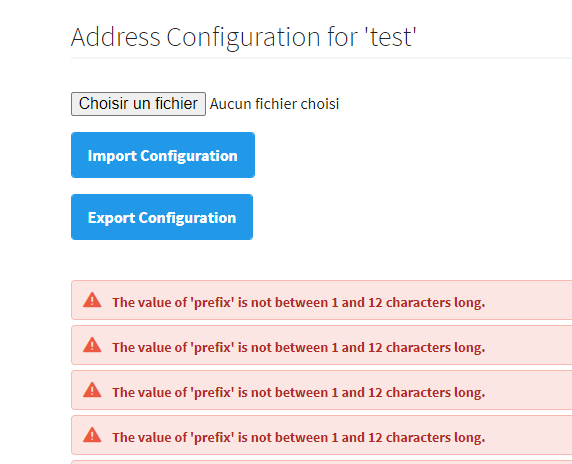Click the warning triangle in the first prefix alert
572x464 pixels.
[92, 300]
